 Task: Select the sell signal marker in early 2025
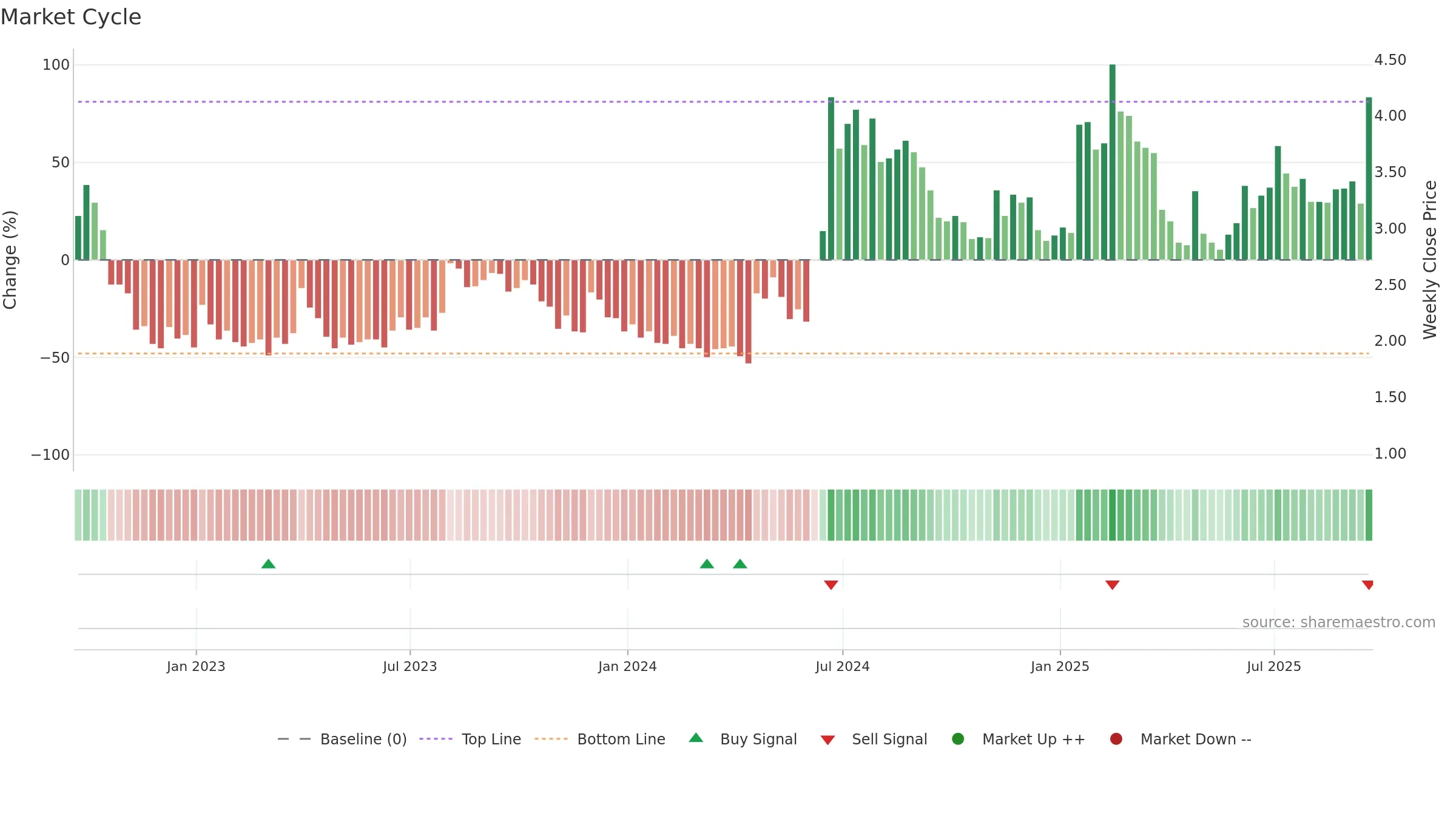tap(1112, 585)
